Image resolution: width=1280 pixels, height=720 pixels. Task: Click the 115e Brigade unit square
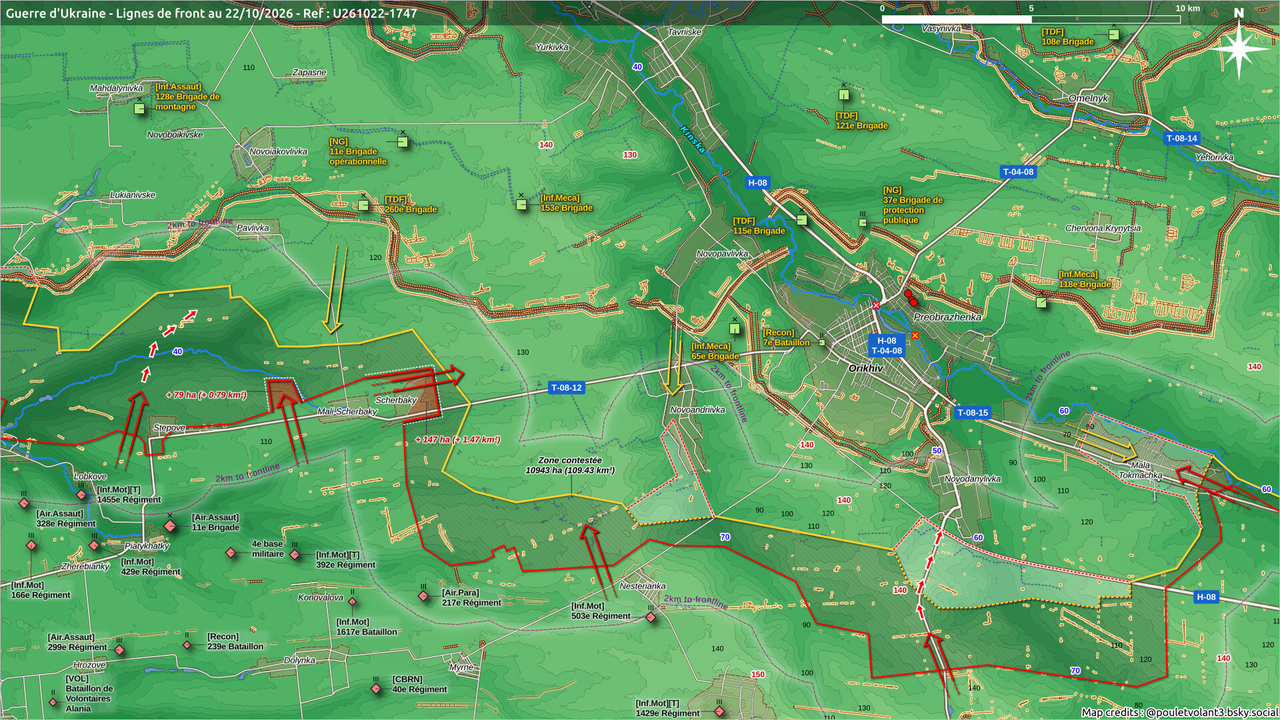pos(801,220)
